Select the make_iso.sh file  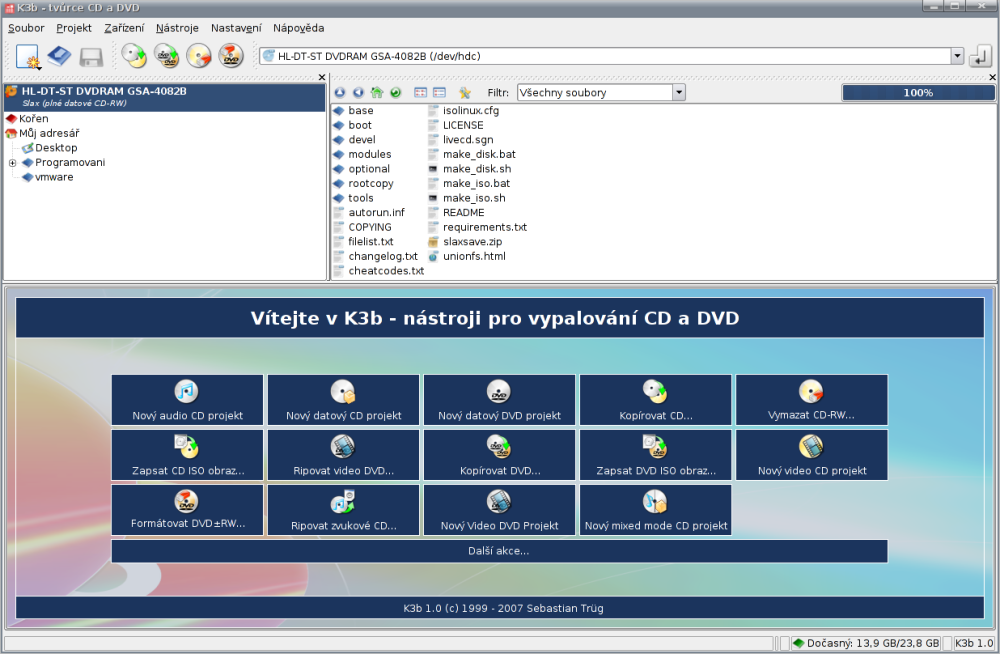(x=467, y=198)
